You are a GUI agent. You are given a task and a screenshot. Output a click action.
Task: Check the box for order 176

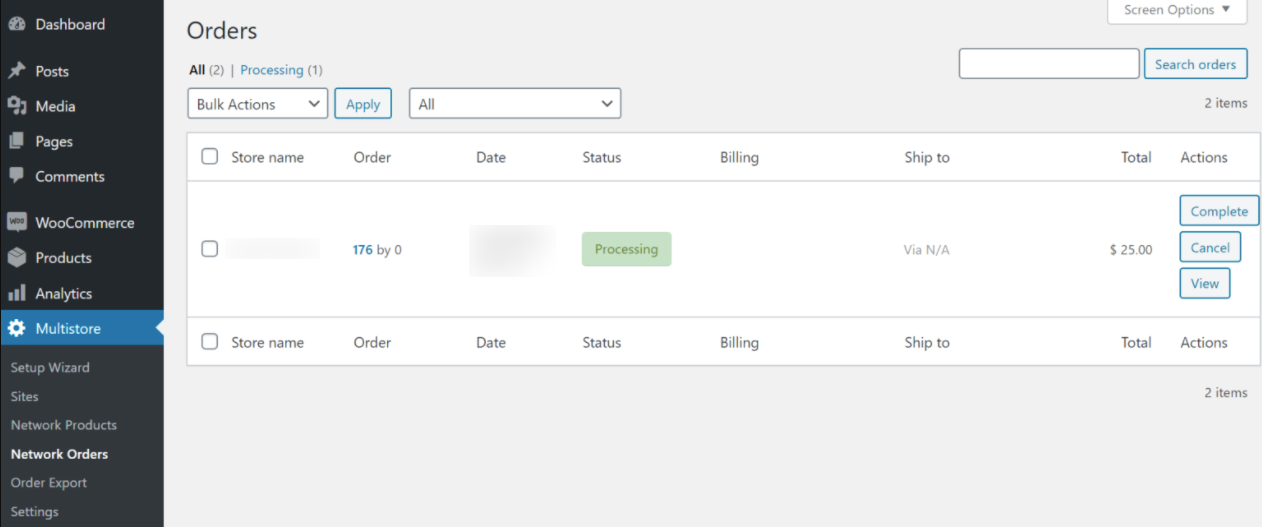[x=209, y=249]
